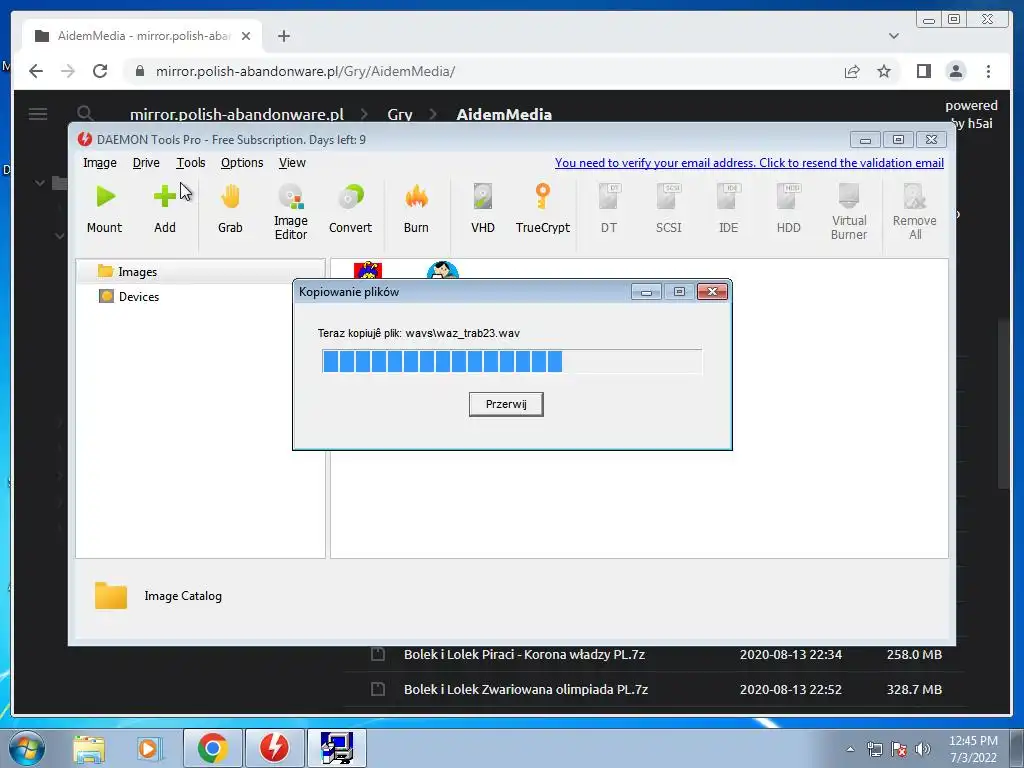
Task: Open the Image Catalog folder icon
Action: point(110,595)
